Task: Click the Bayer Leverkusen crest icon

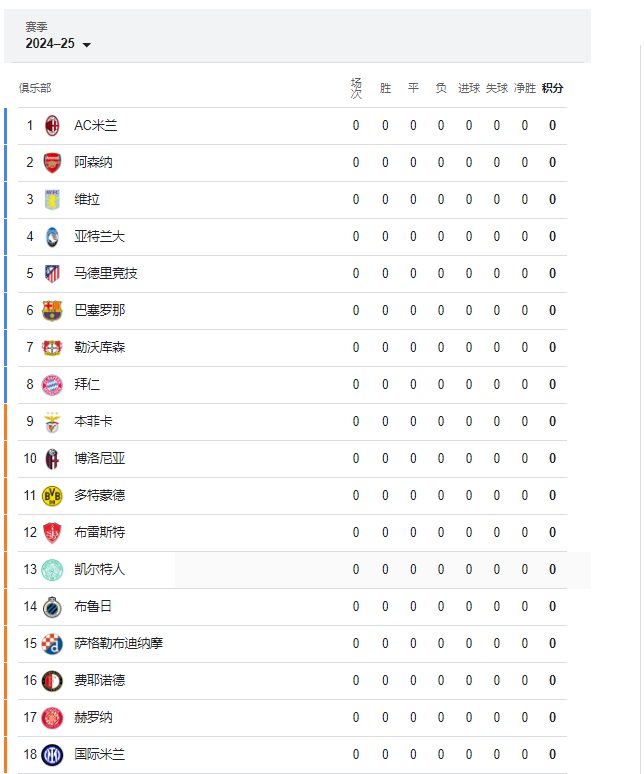Action: pyautogui.click(x=52, y=348)
